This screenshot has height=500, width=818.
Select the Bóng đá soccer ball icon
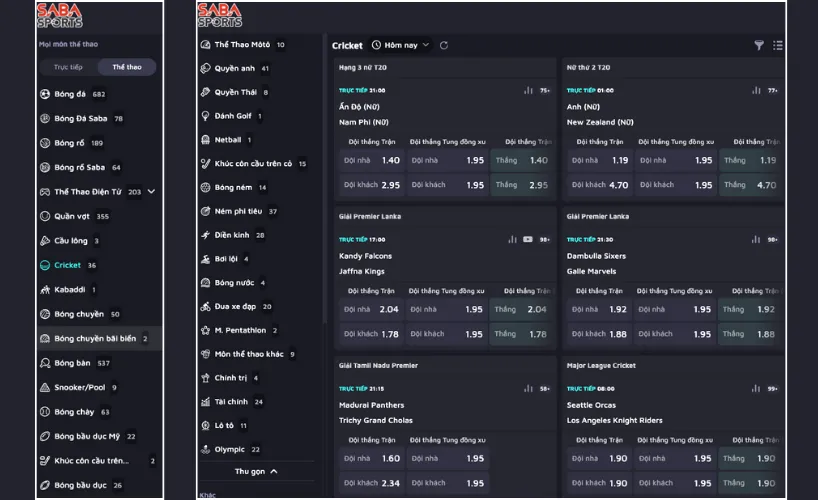pos(45,94)
